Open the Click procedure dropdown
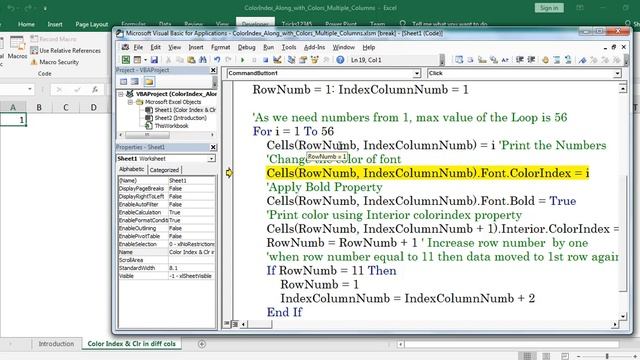640x360 pixels. point(617,73)
